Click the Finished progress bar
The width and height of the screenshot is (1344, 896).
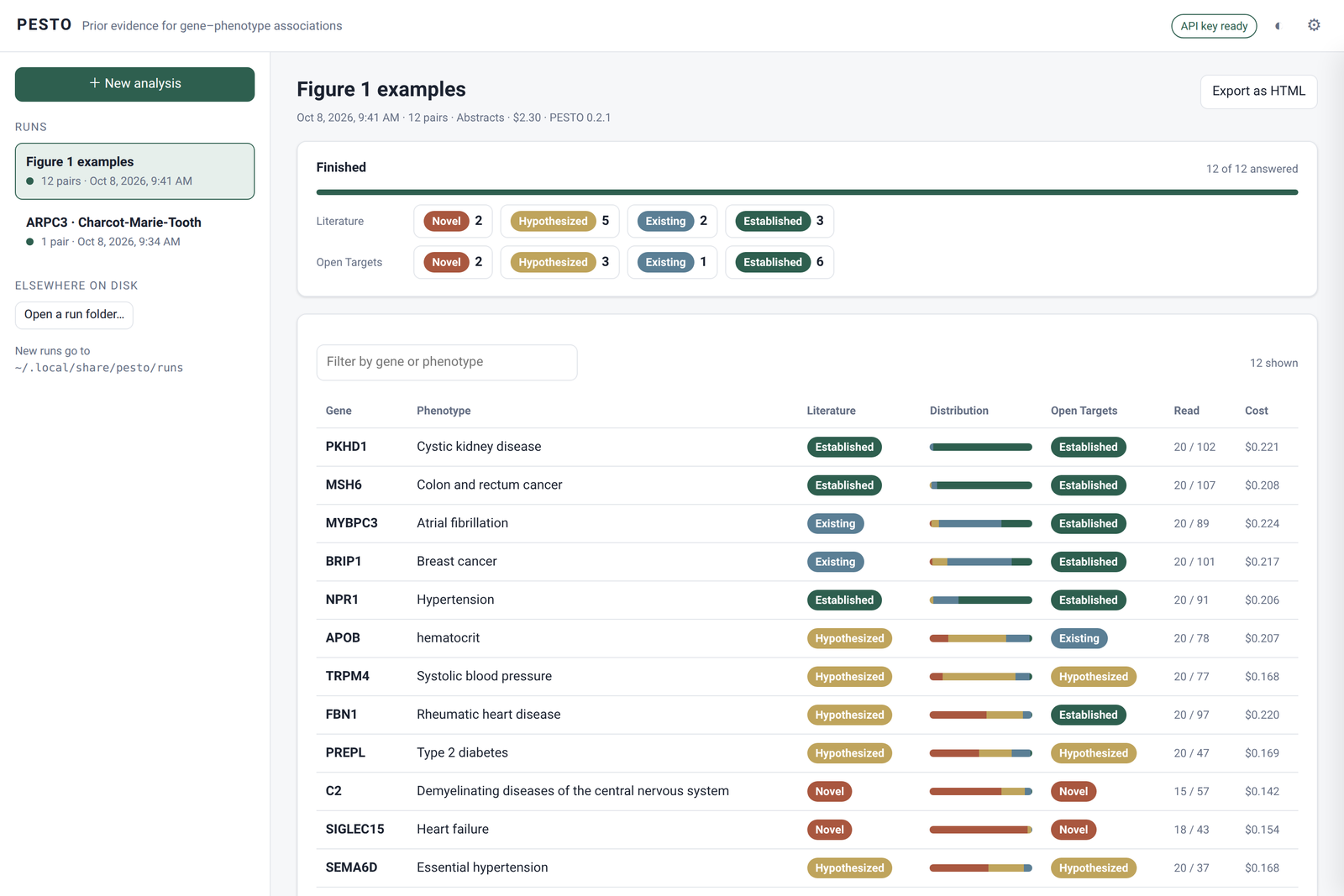point(807,192)
